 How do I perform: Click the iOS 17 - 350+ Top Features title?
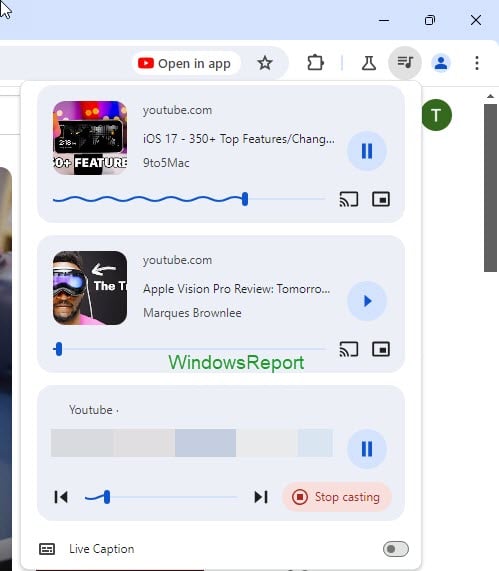239,139
